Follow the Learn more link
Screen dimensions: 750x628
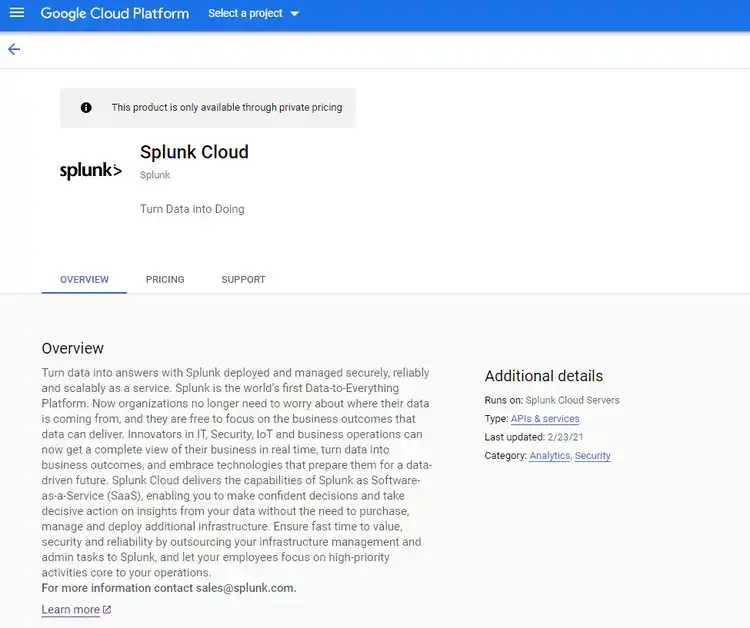point(70,610)
